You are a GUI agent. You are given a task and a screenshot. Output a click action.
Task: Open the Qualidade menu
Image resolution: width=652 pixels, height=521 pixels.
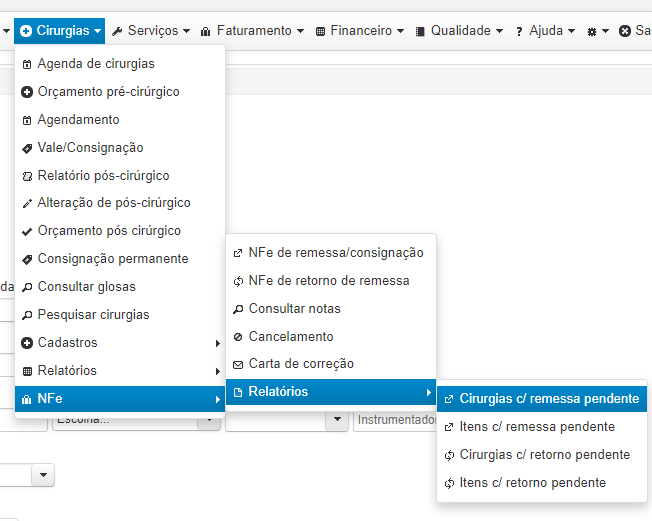click(459, 31)
